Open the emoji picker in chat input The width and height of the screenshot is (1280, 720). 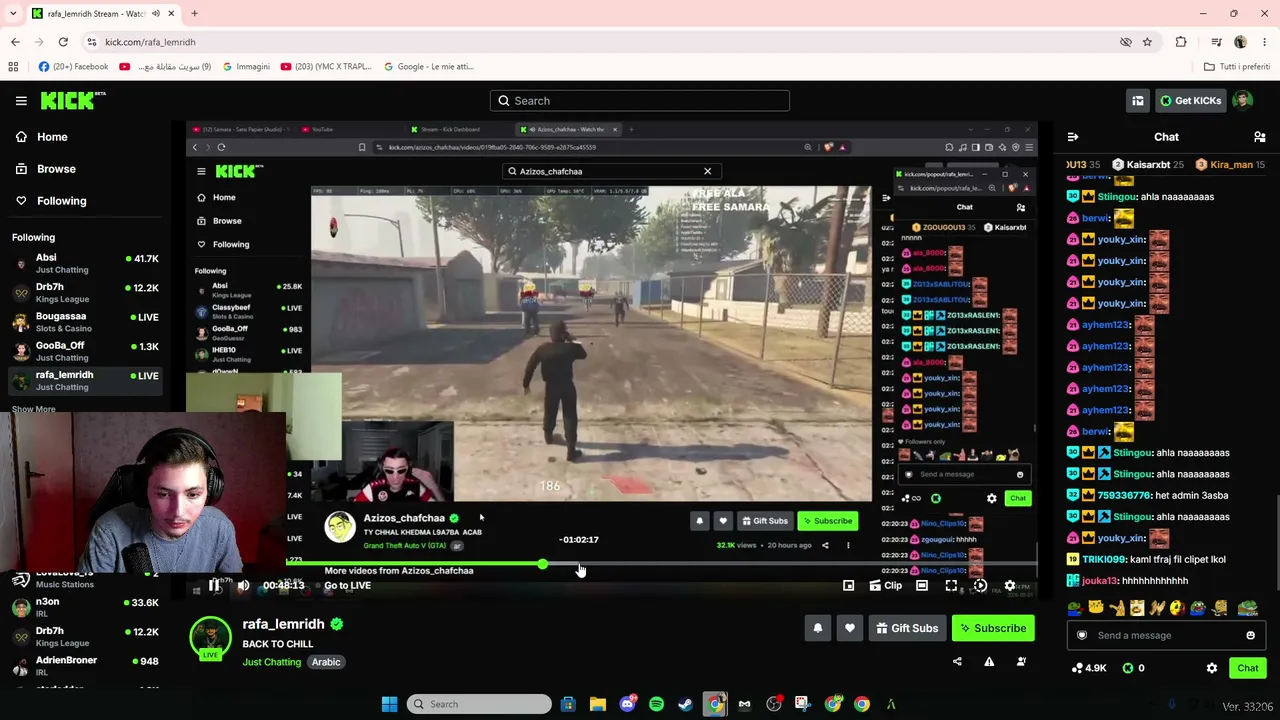(x=1250, y=635)
